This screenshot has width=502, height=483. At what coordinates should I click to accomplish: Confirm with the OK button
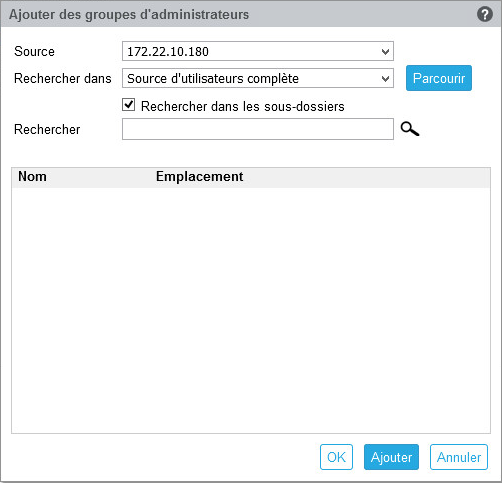click(336, 457)
